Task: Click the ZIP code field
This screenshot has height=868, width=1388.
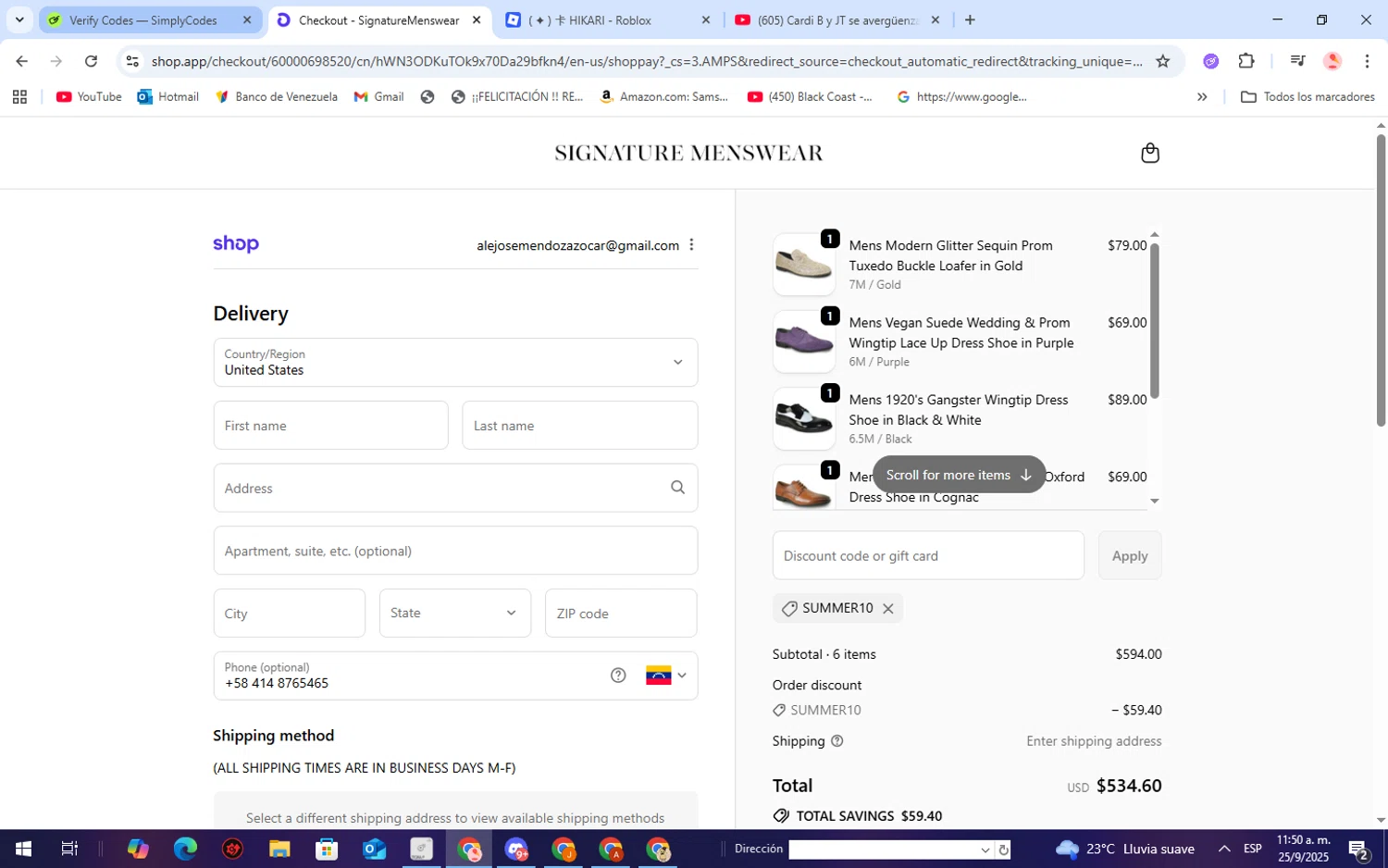Action: click(621, 613)
